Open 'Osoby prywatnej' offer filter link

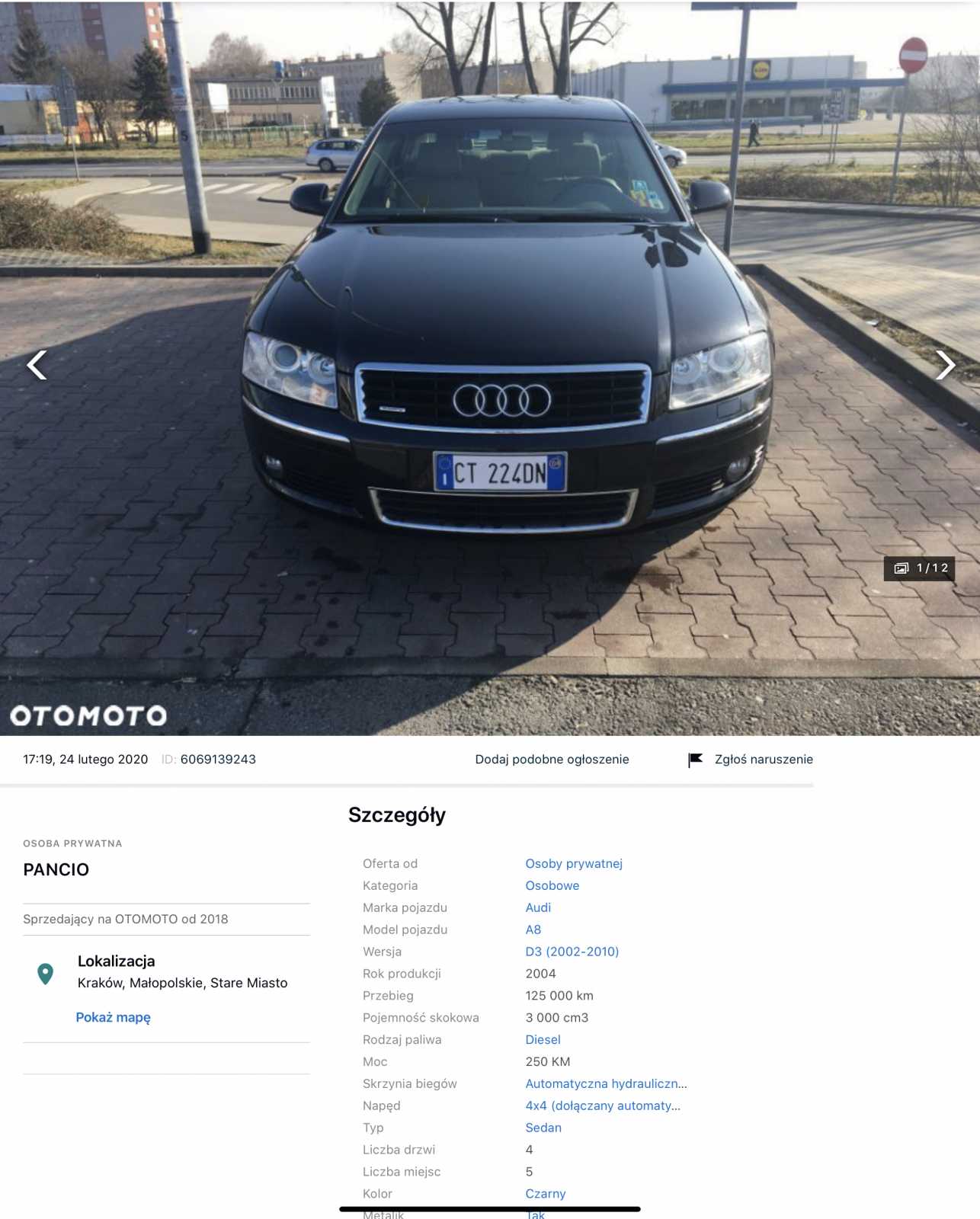click(x=574, y=863)
